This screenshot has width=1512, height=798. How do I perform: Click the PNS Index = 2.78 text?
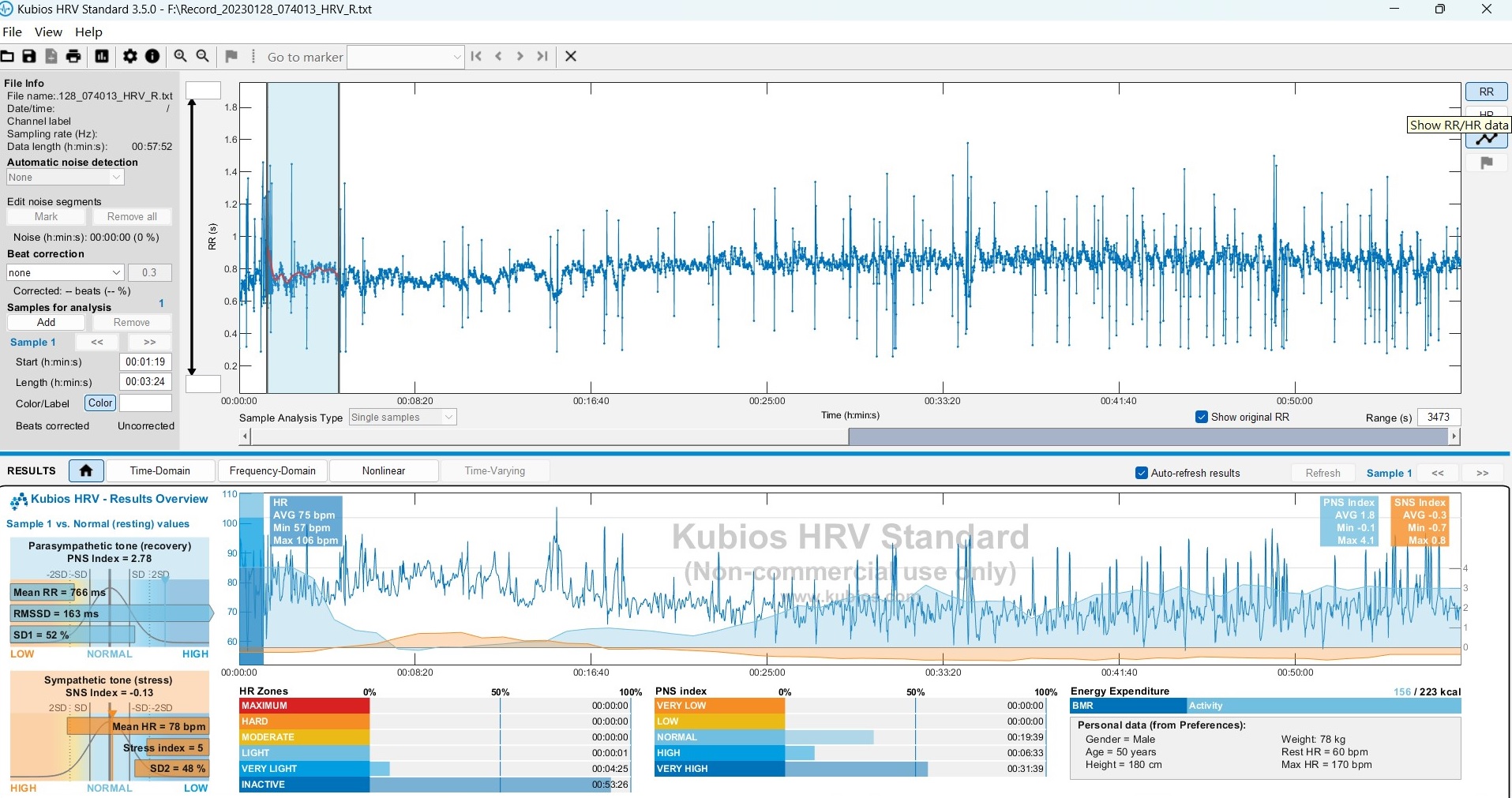[x=109, y=558]
